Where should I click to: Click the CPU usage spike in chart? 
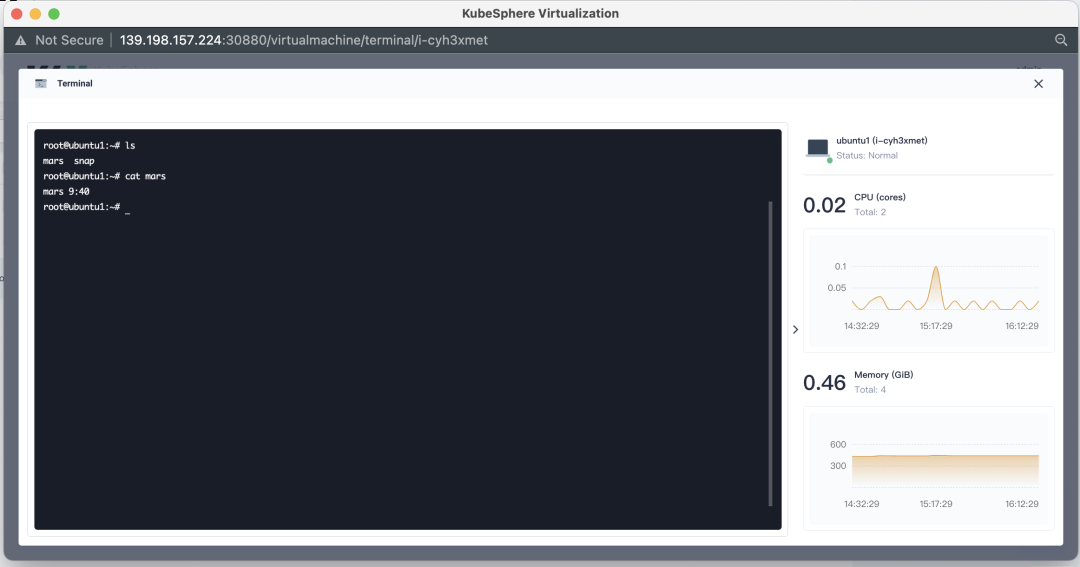(x=935, y=286)
